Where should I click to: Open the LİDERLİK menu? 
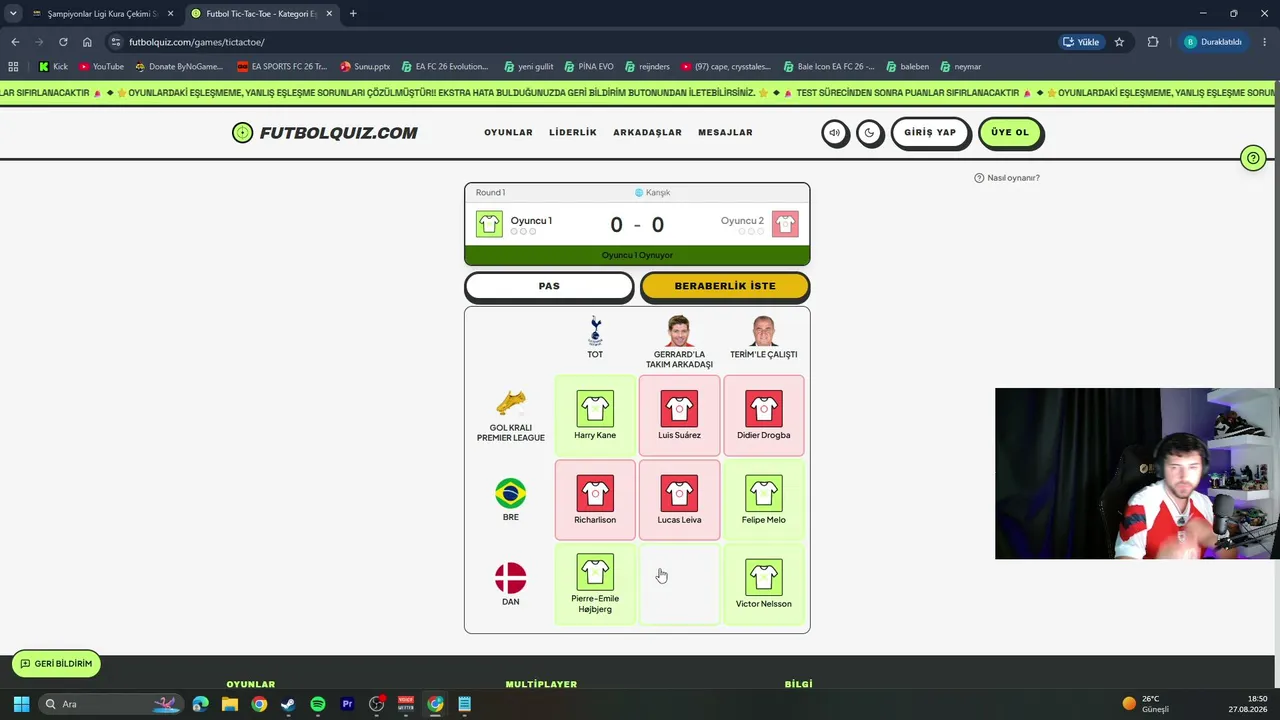tap(573, 133)
